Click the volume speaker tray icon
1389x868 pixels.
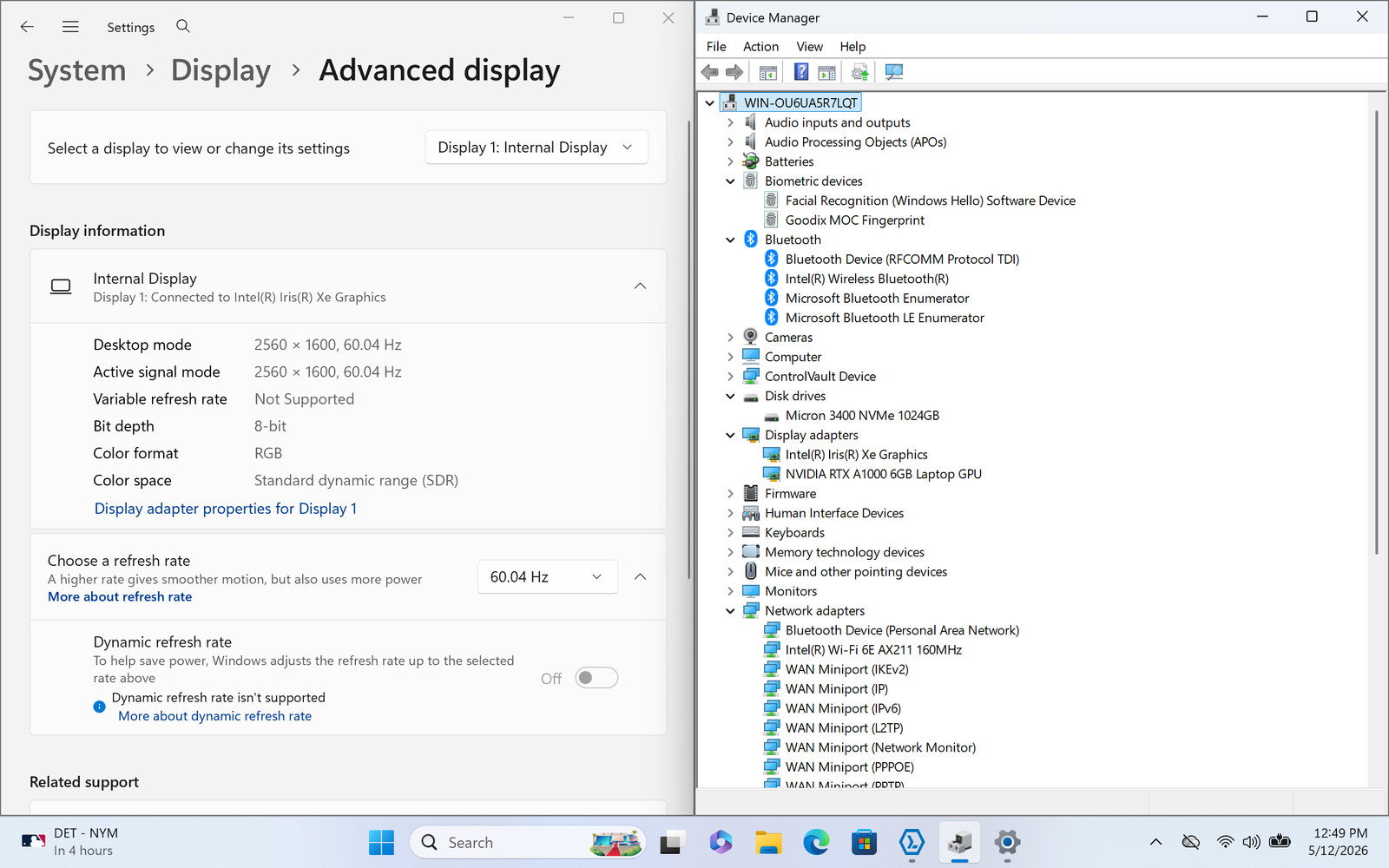tap(1251, 842)
